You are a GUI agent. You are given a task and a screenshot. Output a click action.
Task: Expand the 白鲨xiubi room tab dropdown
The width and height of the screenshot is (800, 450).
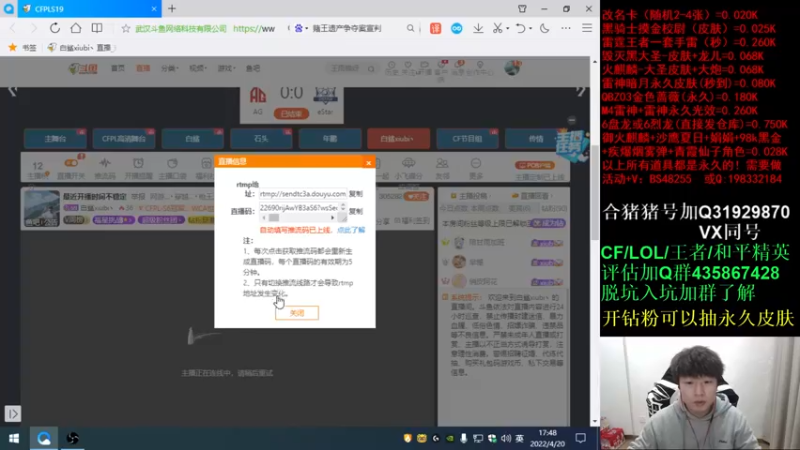point(398,139)
